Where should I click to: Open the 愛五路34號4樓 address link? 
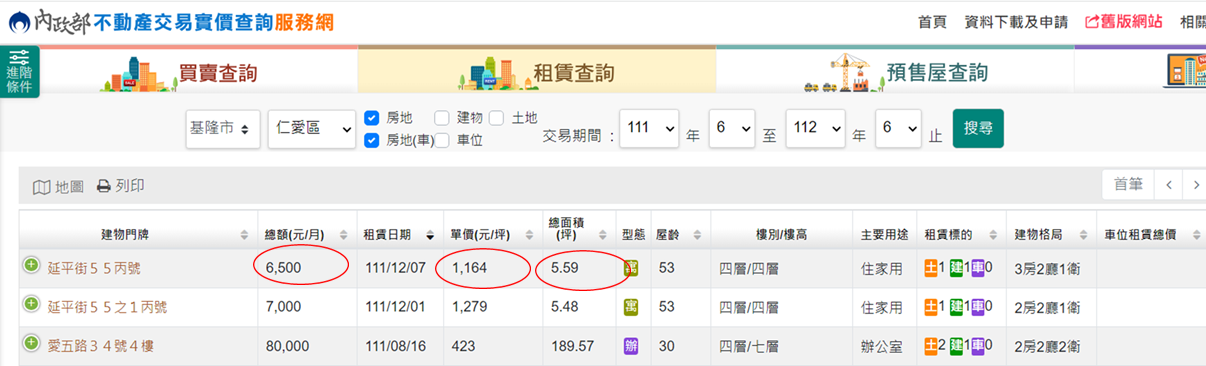101,346
